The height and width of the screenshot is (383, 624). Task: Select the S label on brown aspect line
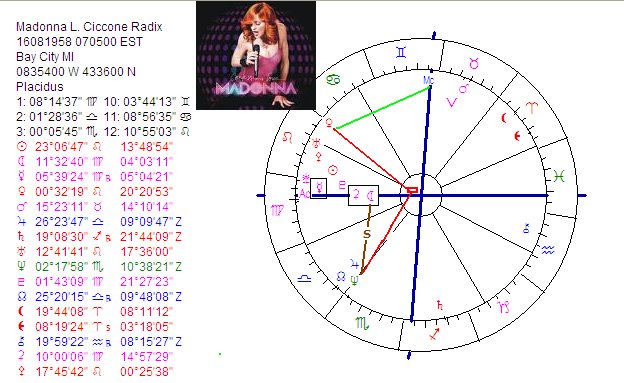tap(367, 234)
